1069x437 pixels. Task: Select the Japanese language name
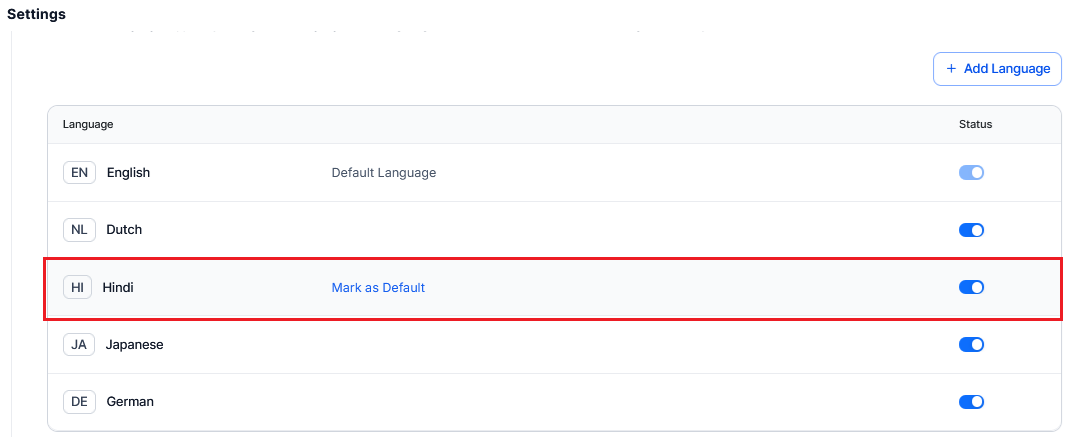coord(134,344)
